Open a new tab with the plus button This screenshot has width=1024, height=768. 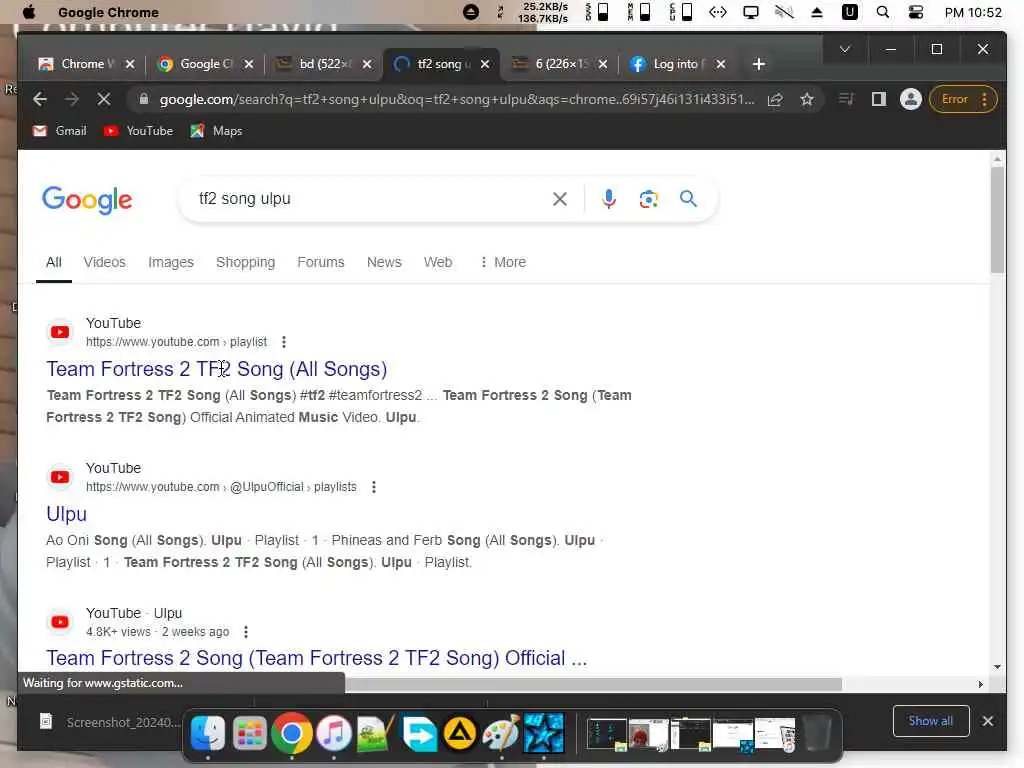pos(758,64)
